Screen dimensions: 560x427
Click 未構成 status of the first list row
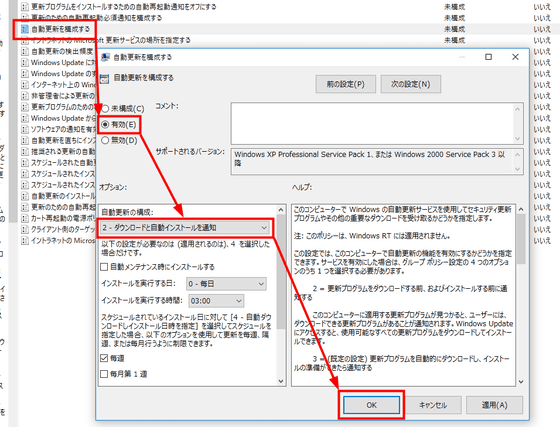(x=454, y=6)
